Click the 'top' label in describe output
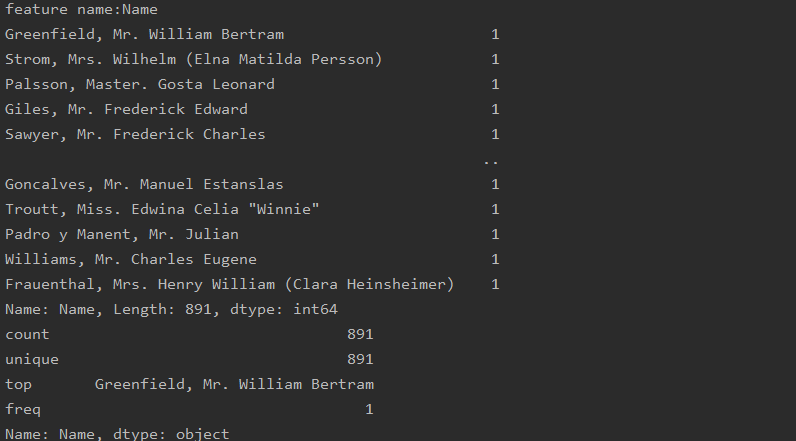This screenshot has width=796, height=441. (x=18, y=385)
